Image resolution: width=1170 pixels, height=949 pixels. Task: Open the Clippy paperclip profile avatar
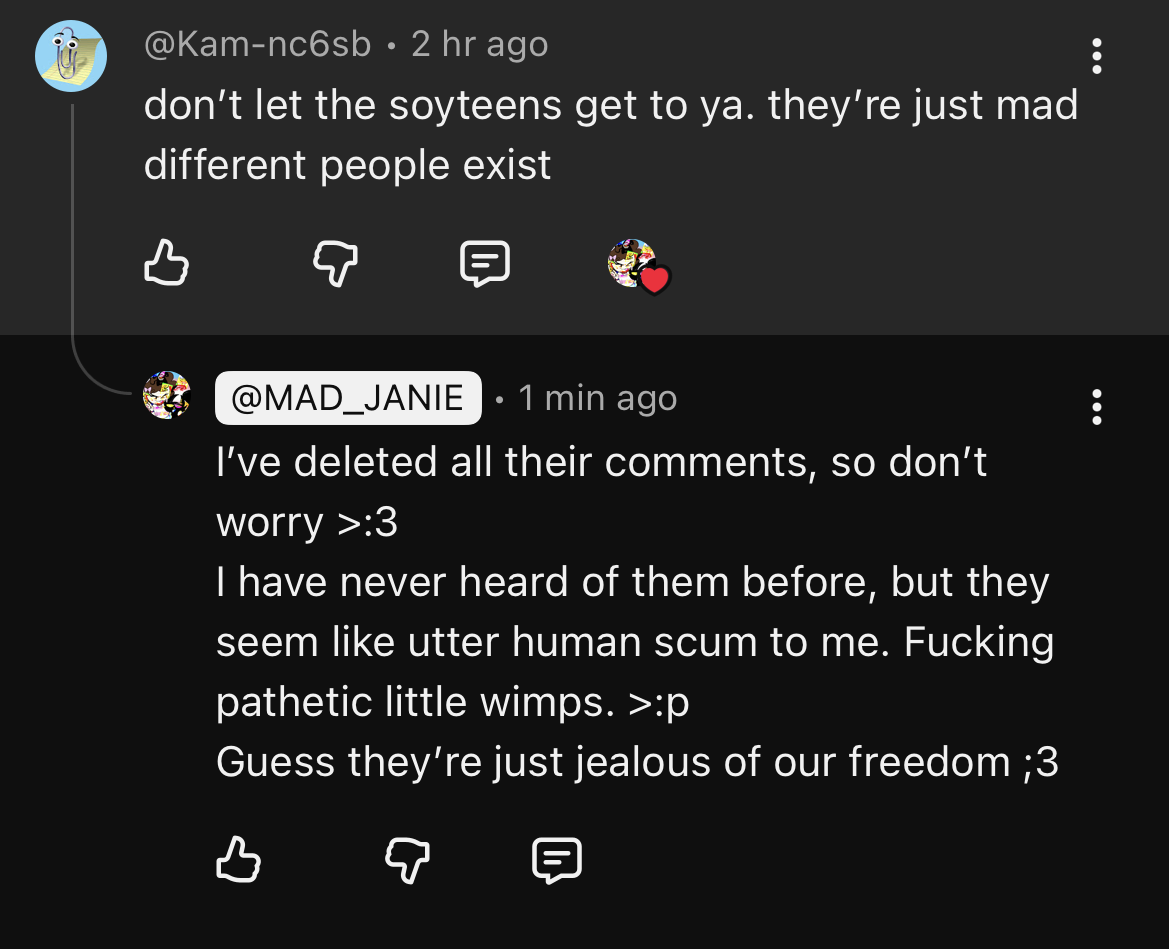(x=71, y=57)
